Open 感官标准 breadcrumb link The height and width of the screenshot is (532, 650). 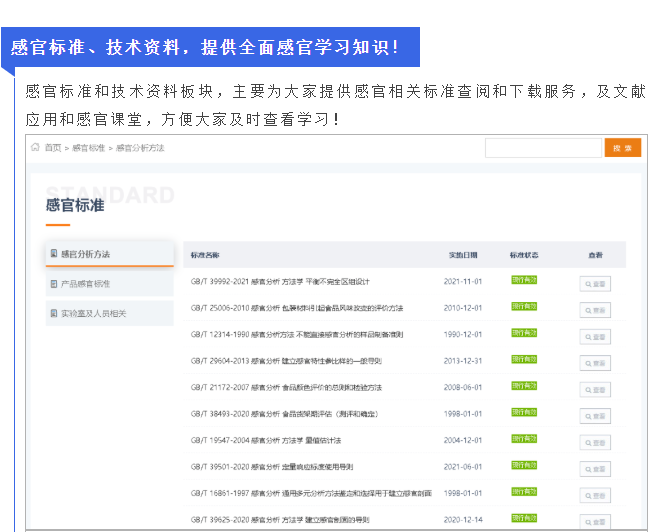(88, 148)
